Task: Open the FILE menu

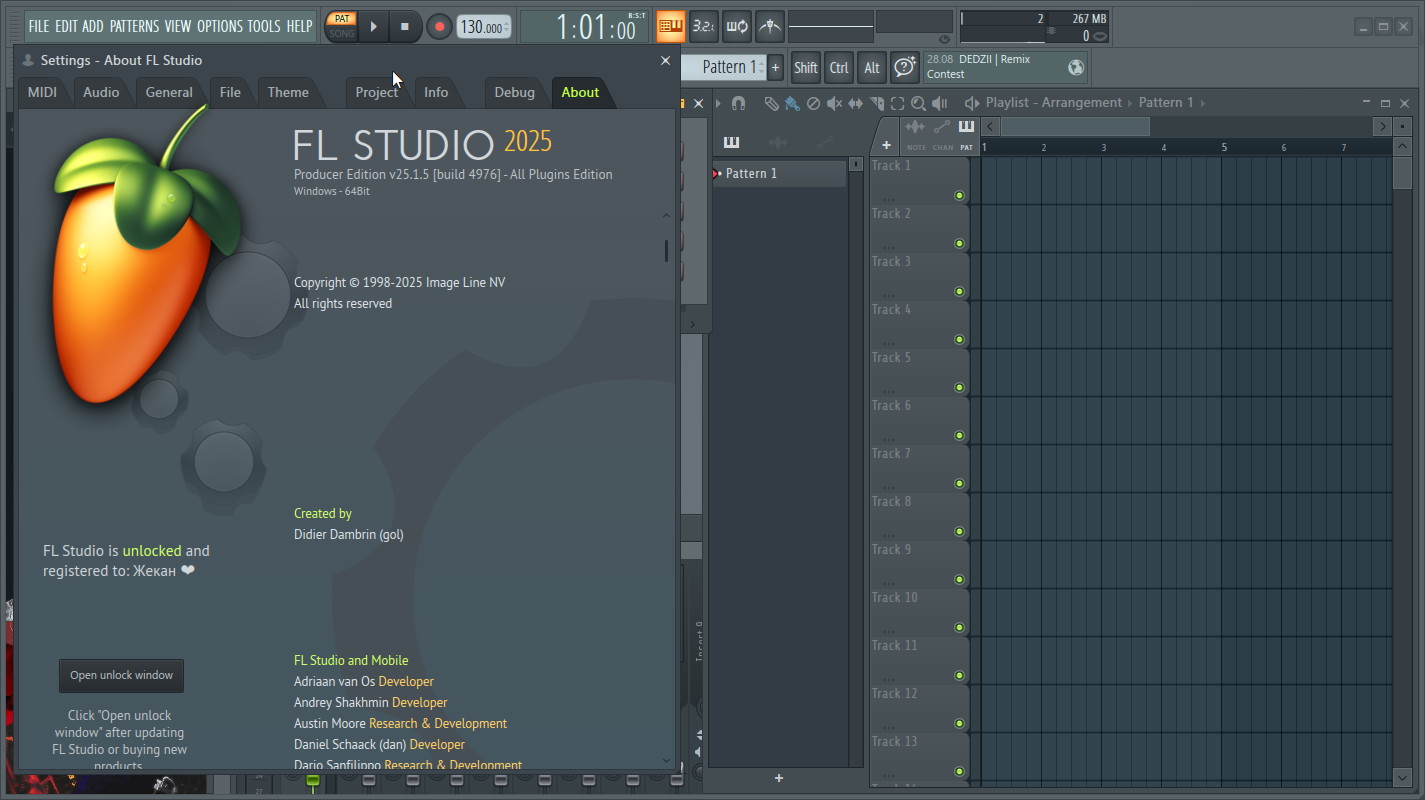Action: [x=39, y=26]
